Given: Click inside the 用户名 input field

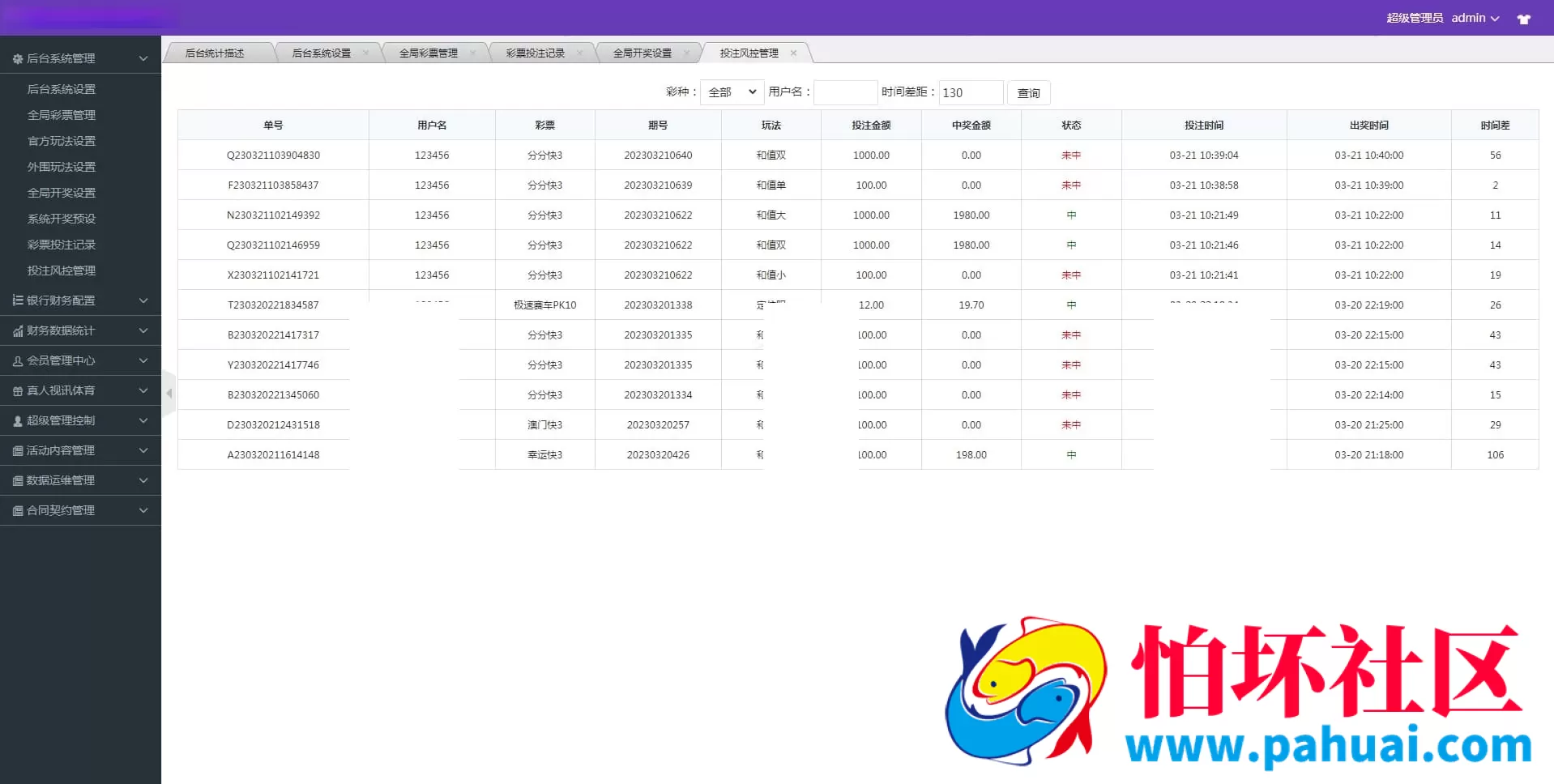Looking at the screenshot, I should pos(844,92).
